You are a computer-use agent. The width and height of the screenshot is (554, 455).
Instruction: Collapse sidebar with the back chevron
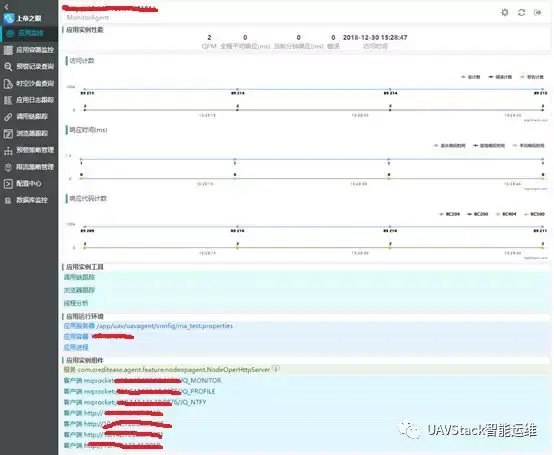click(x=6, y=7)
